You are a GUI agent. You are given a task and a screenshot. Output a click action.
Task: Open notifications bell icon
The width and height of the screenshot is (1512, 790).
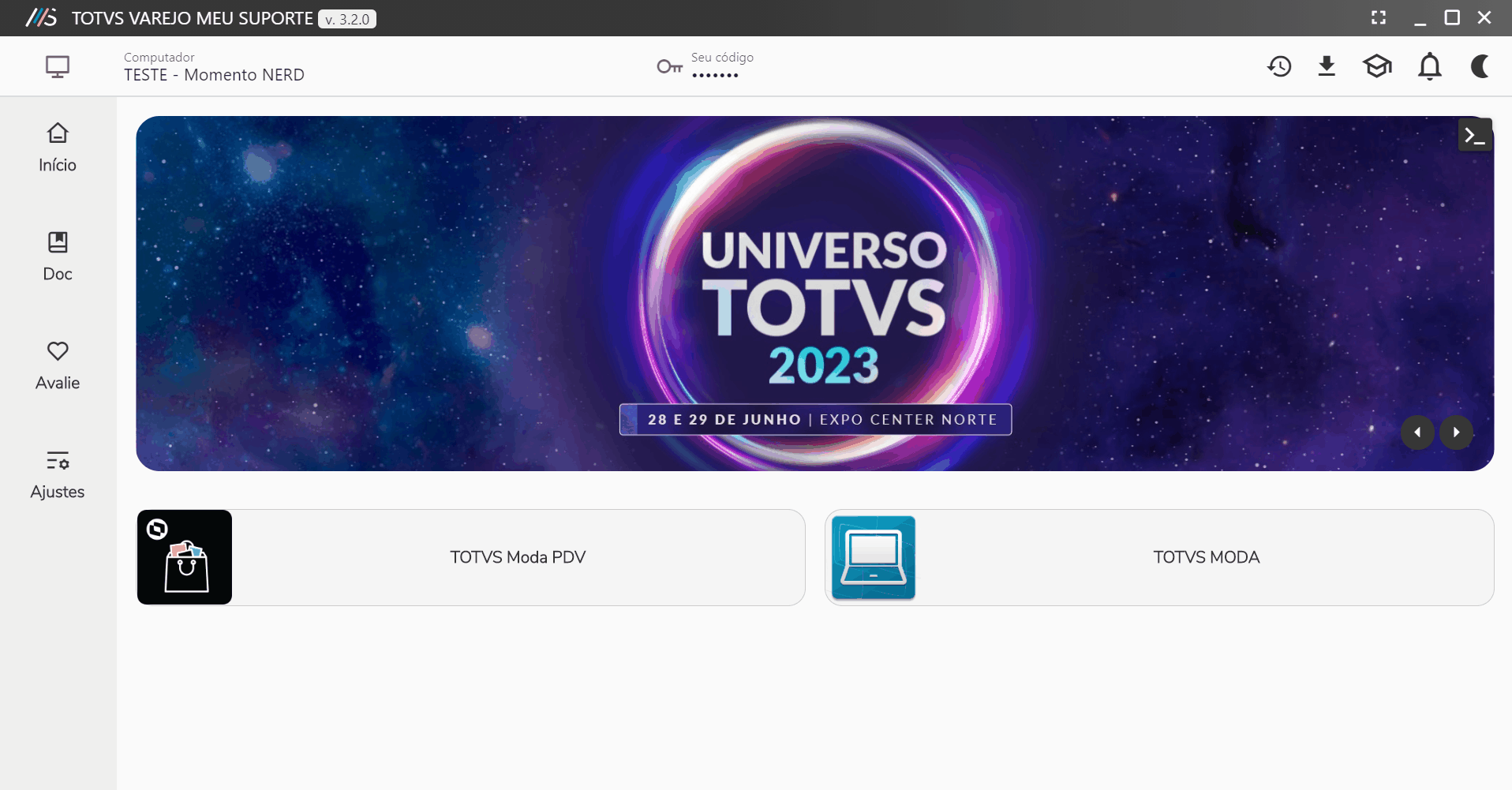[x=1430, y=66]
